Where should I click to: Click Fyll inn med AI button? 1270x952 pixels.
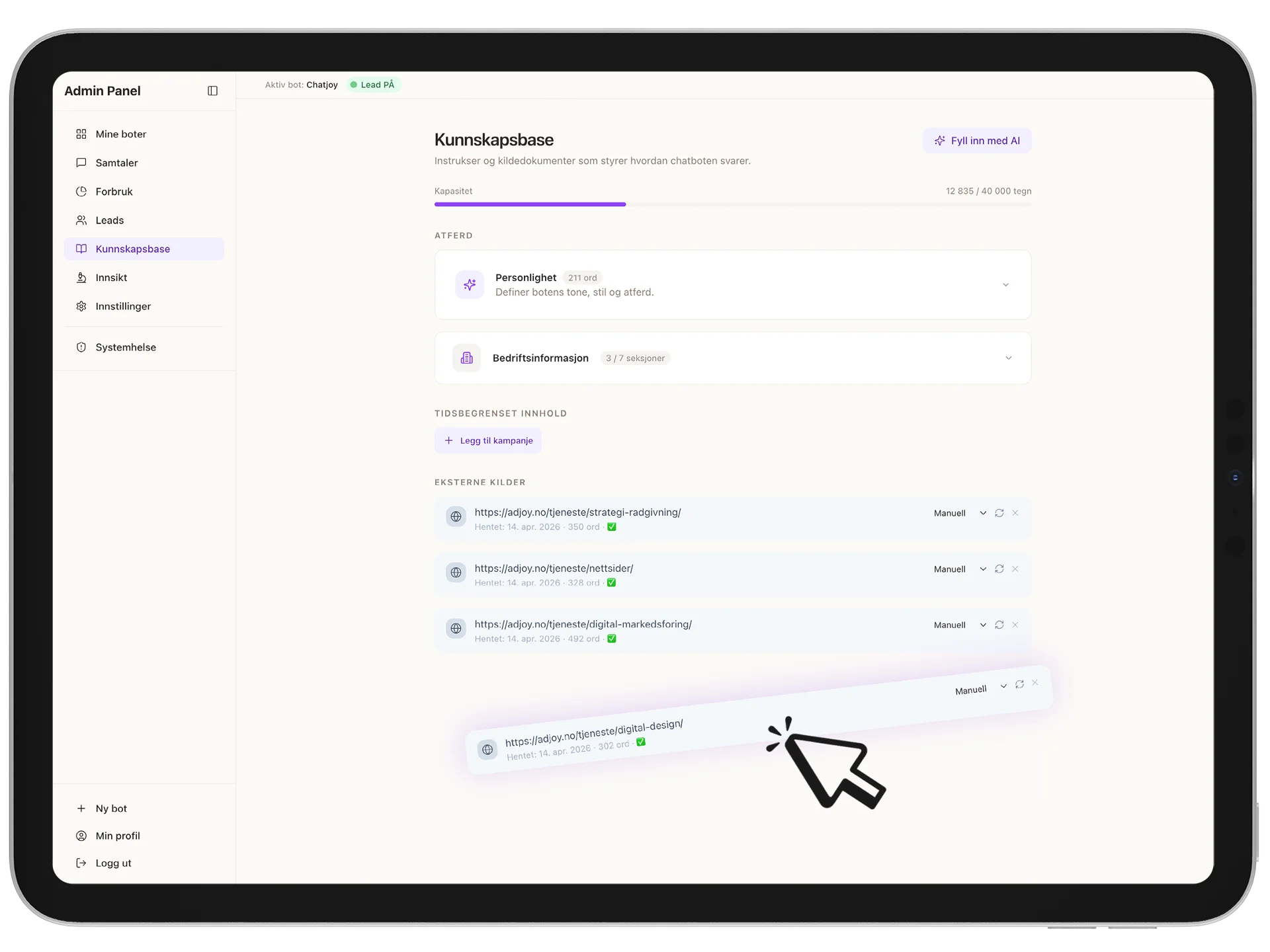coord(977,141)
